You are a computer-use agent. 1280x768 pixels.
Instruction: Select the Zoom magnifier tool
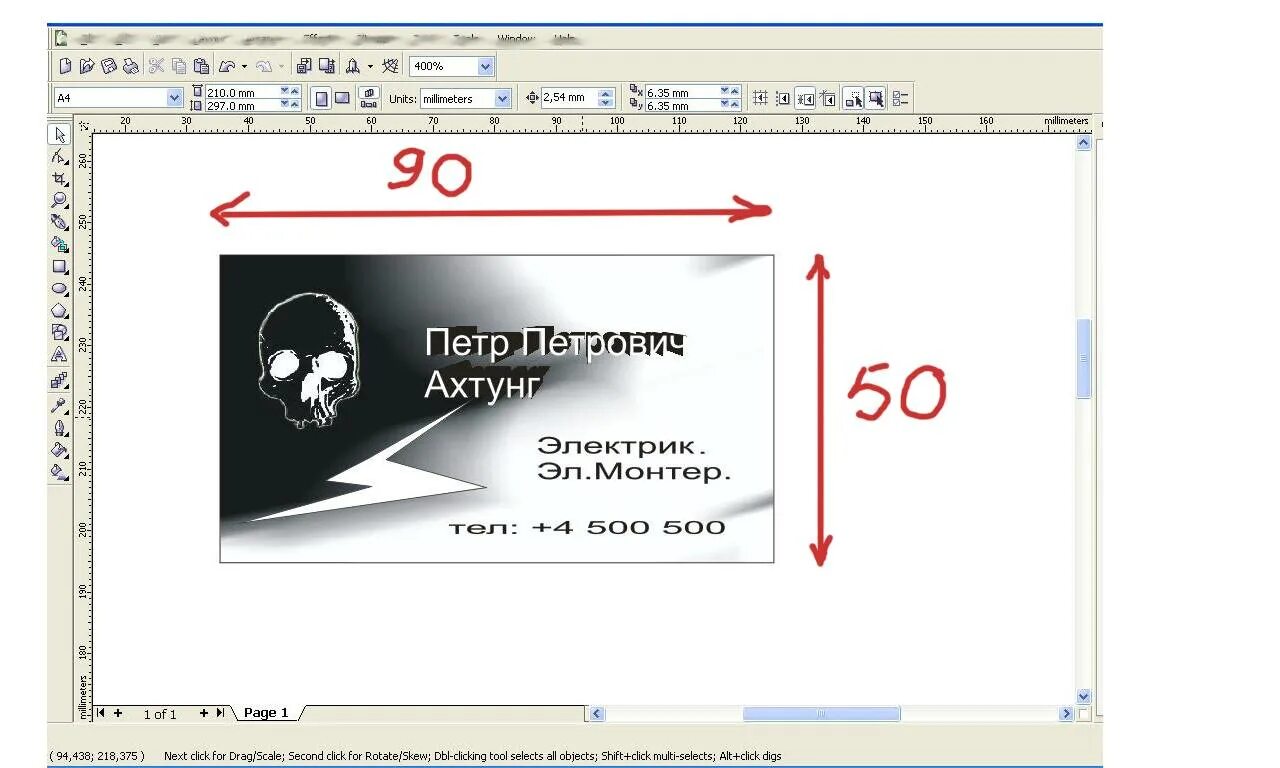click(60, 200)
